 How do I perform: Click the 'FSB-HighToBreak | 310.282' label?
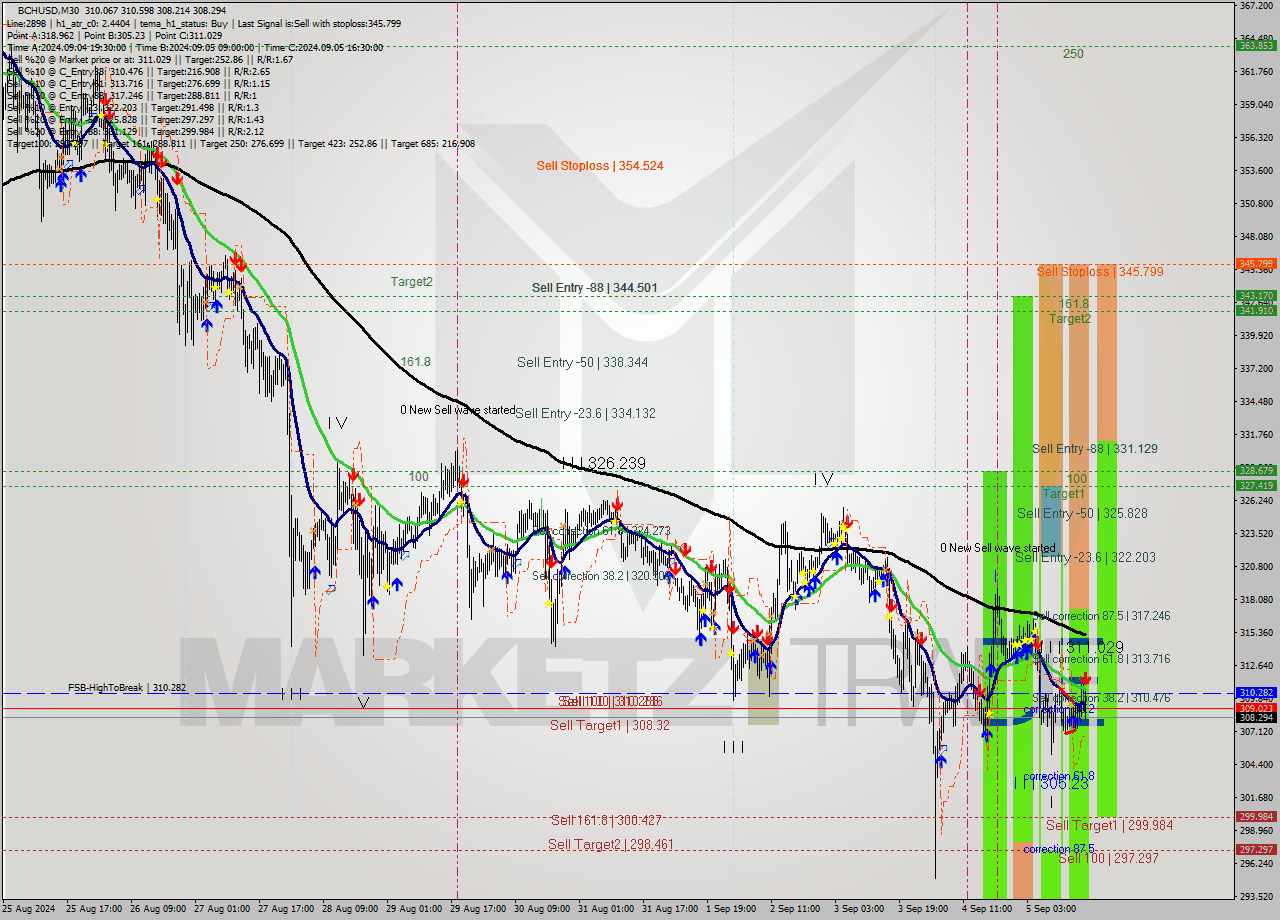[x=127, y=688]
